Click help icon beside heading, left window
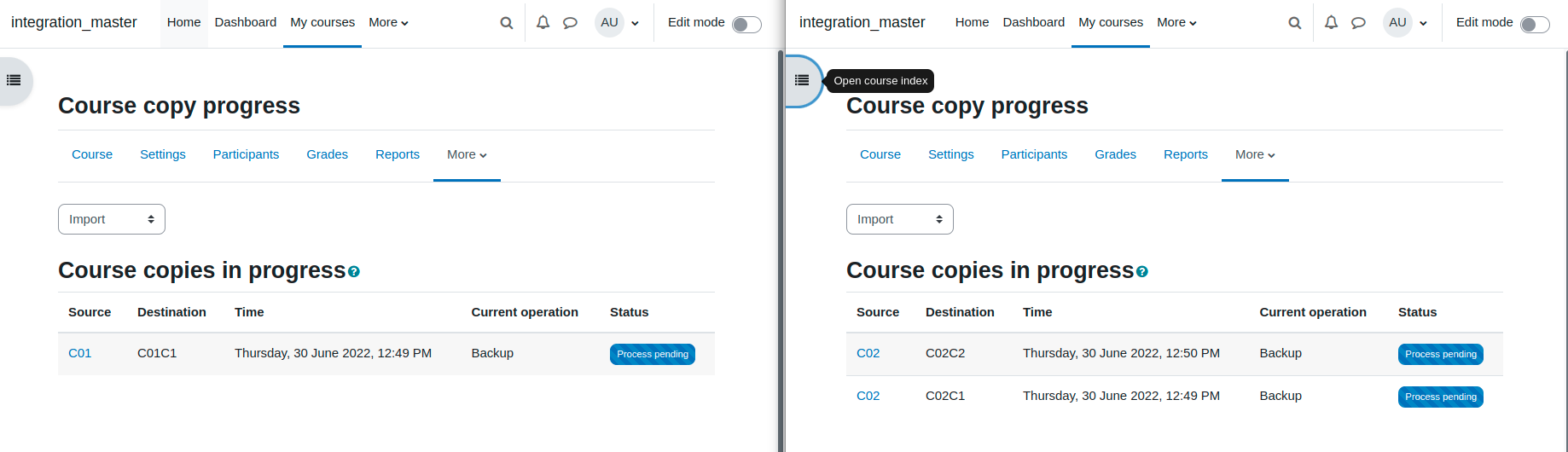The width and height of the screenshot is (1568, 452). [x=354, y=272]
